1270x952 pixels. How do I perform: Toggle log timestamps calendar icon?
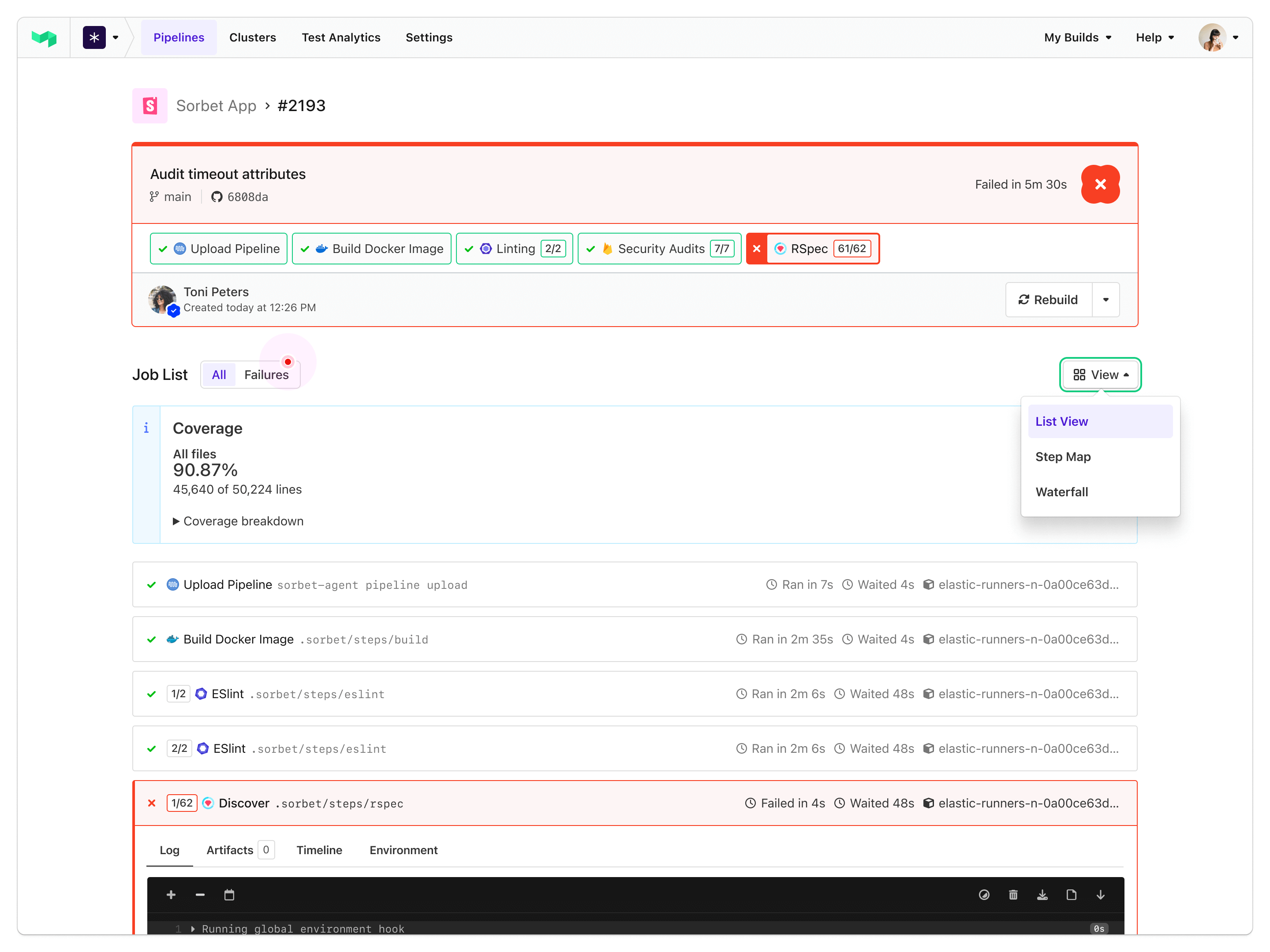[229, 895]
